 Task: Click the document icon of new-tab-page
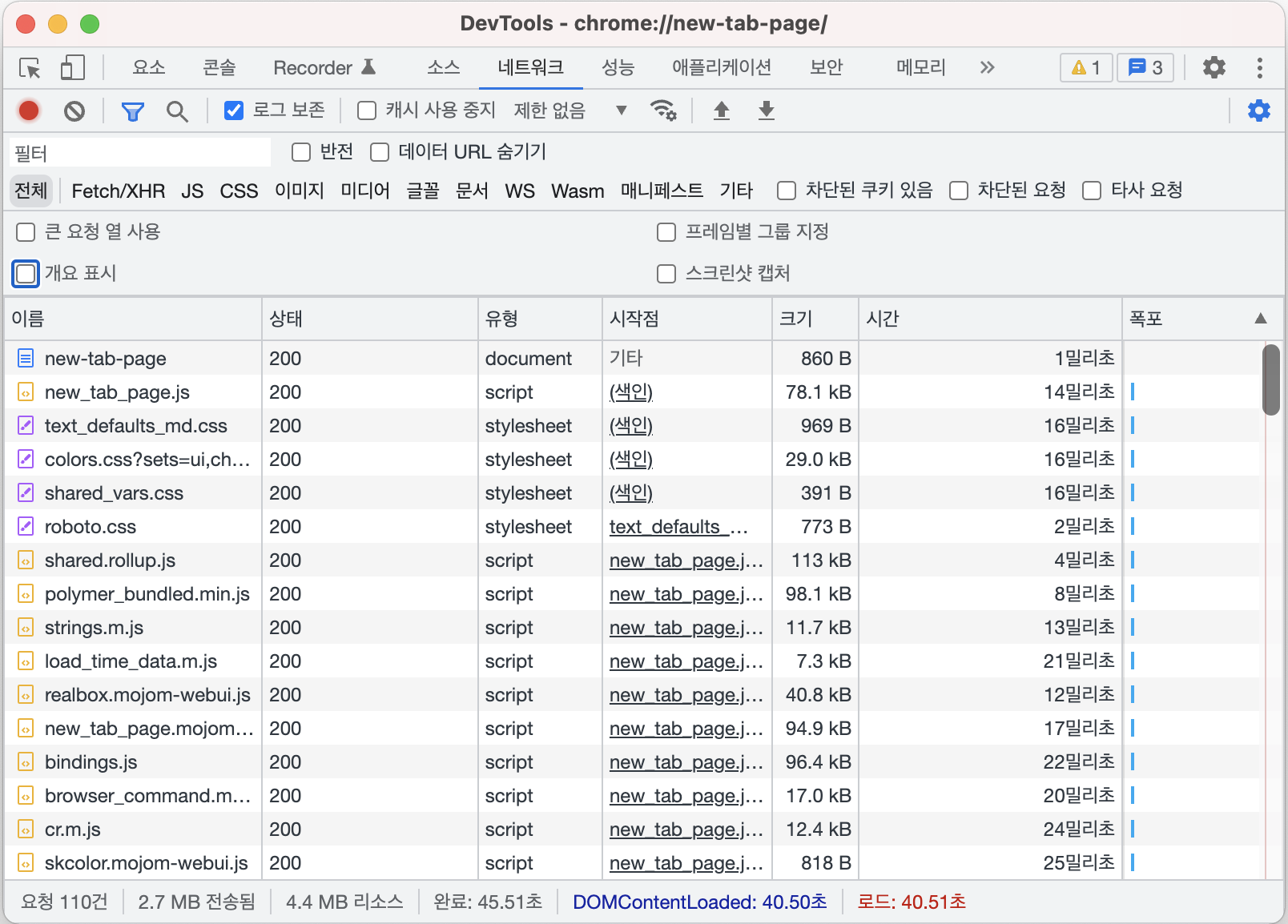click(x=26, y=358)
